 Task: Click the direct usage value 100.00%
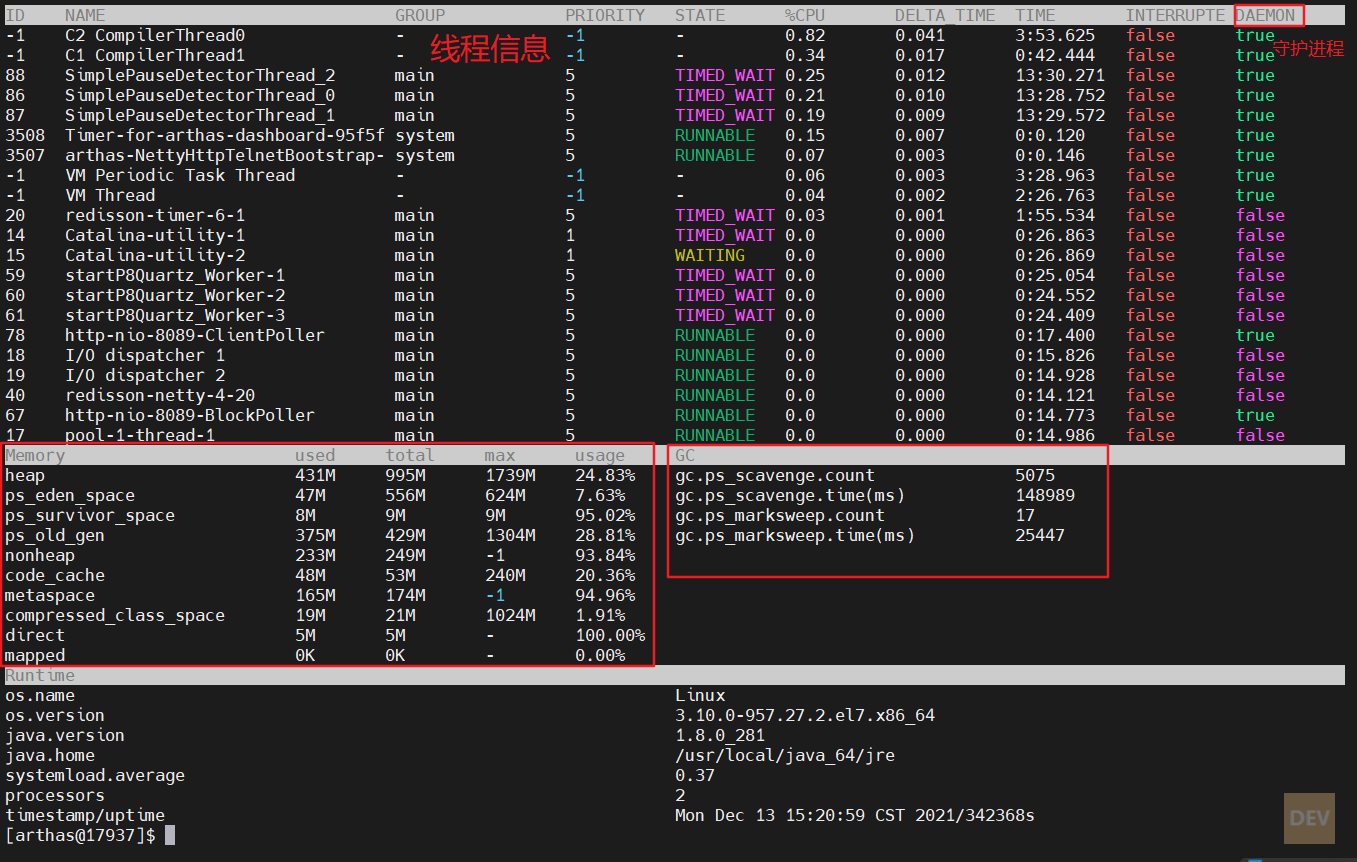610,635
